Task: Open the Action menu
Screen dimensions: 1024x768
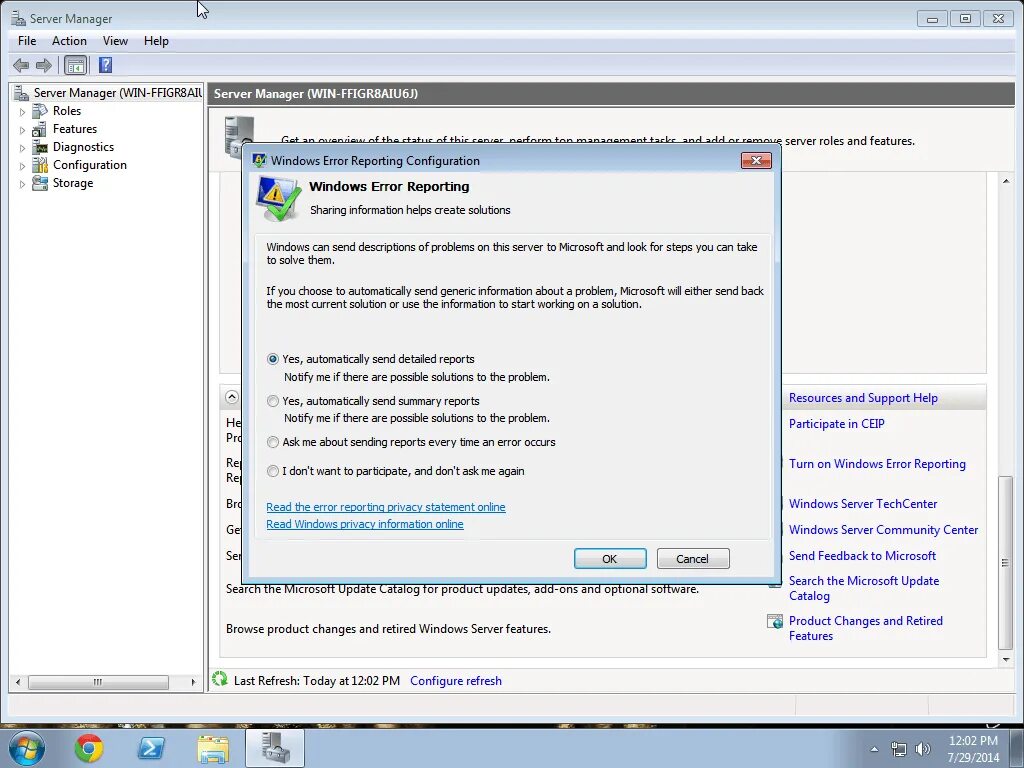Action: point(69,40)
